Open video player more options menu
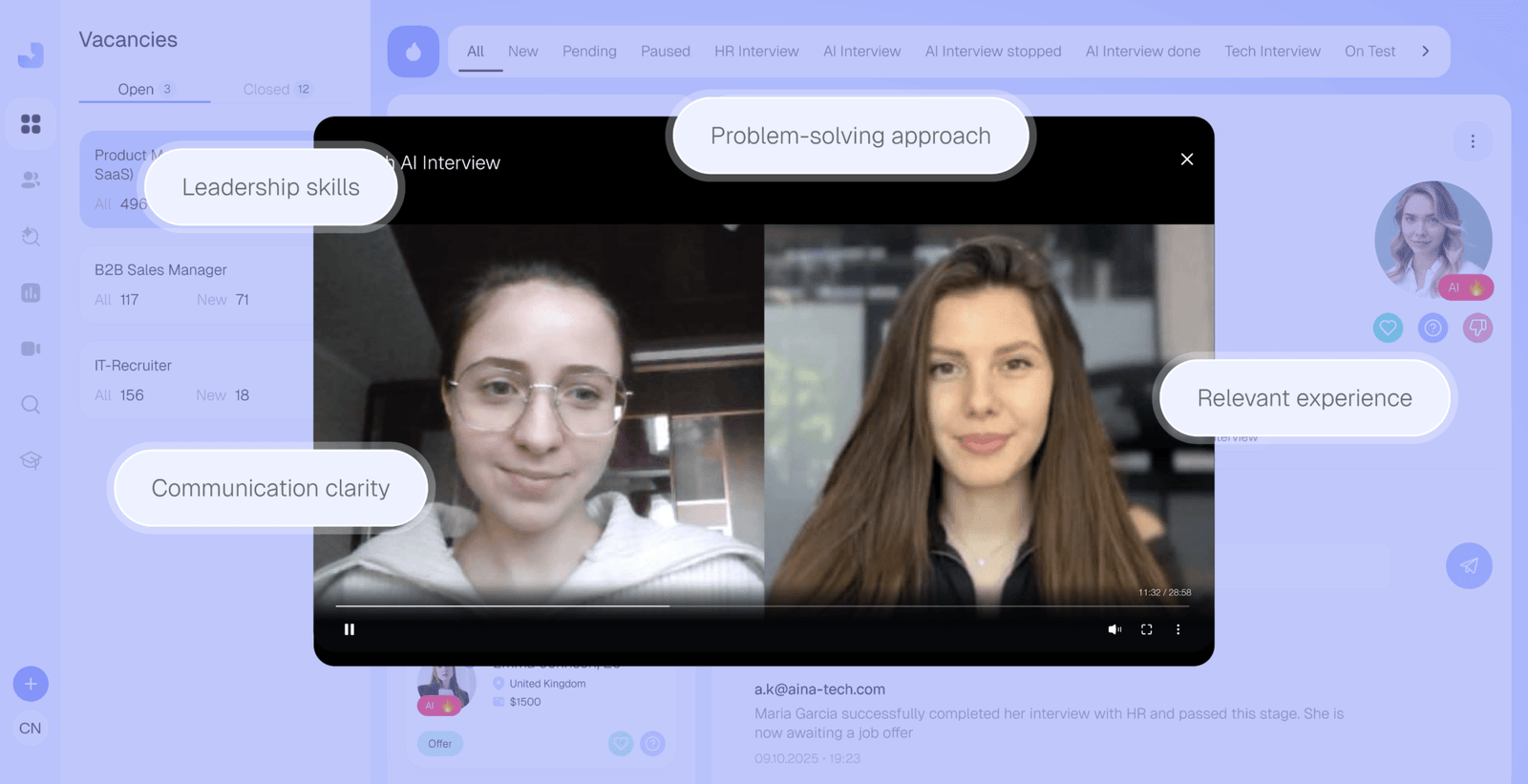This screenshot has width=1528, height=784. pos(1178,629)
